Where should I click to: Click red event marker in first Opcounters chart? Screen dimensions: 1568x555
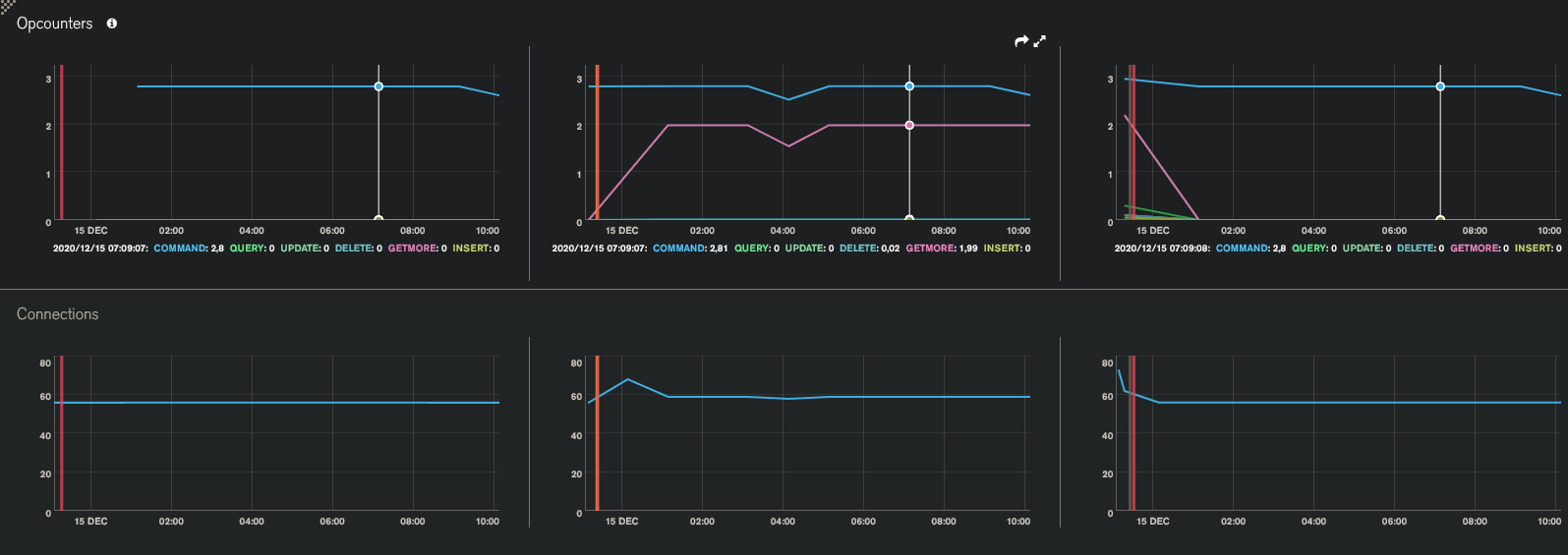tap(62, 142)
